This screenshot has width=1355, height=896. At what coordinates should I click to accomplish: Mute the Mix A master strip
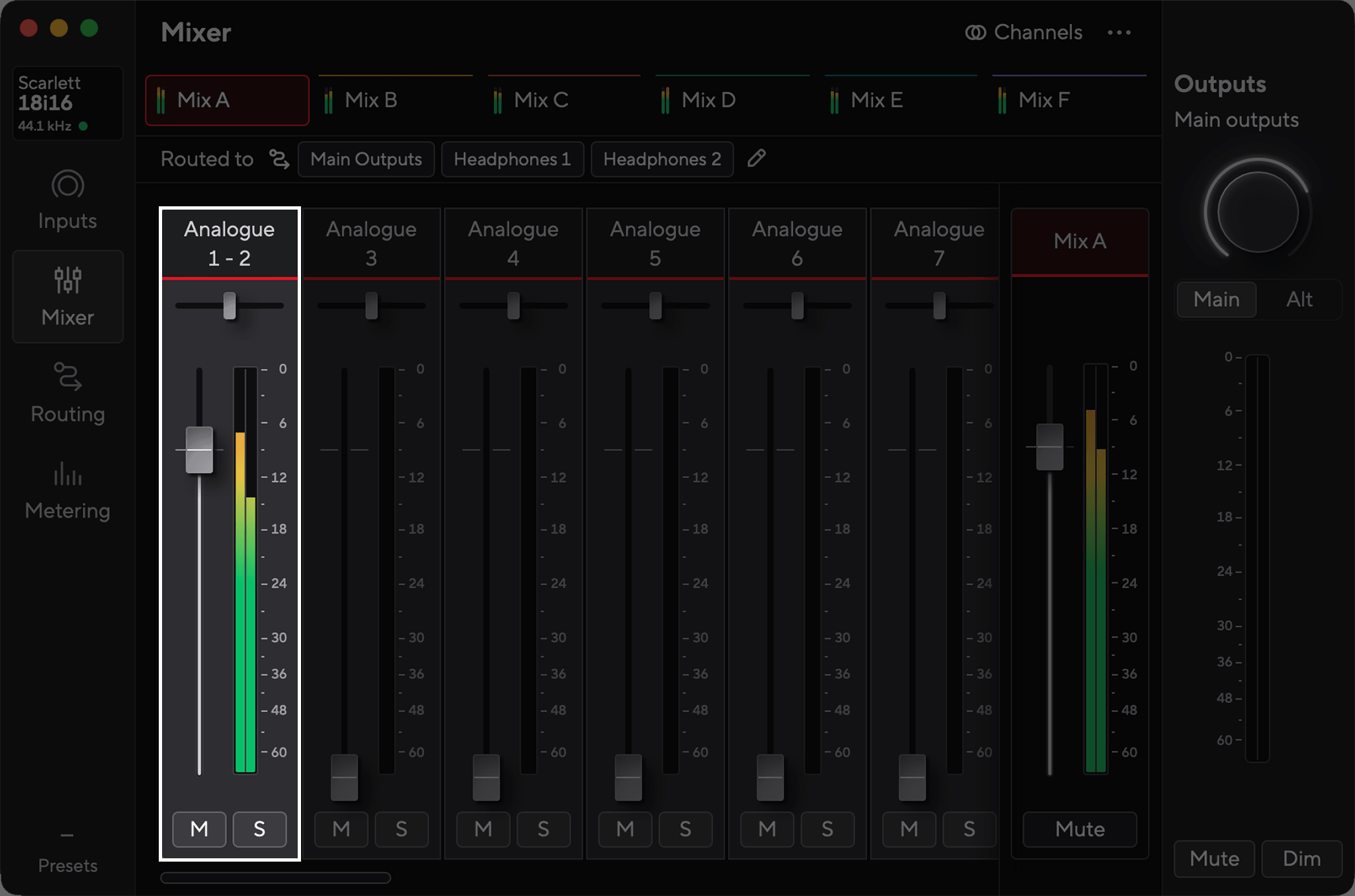tap(1080, 829)
